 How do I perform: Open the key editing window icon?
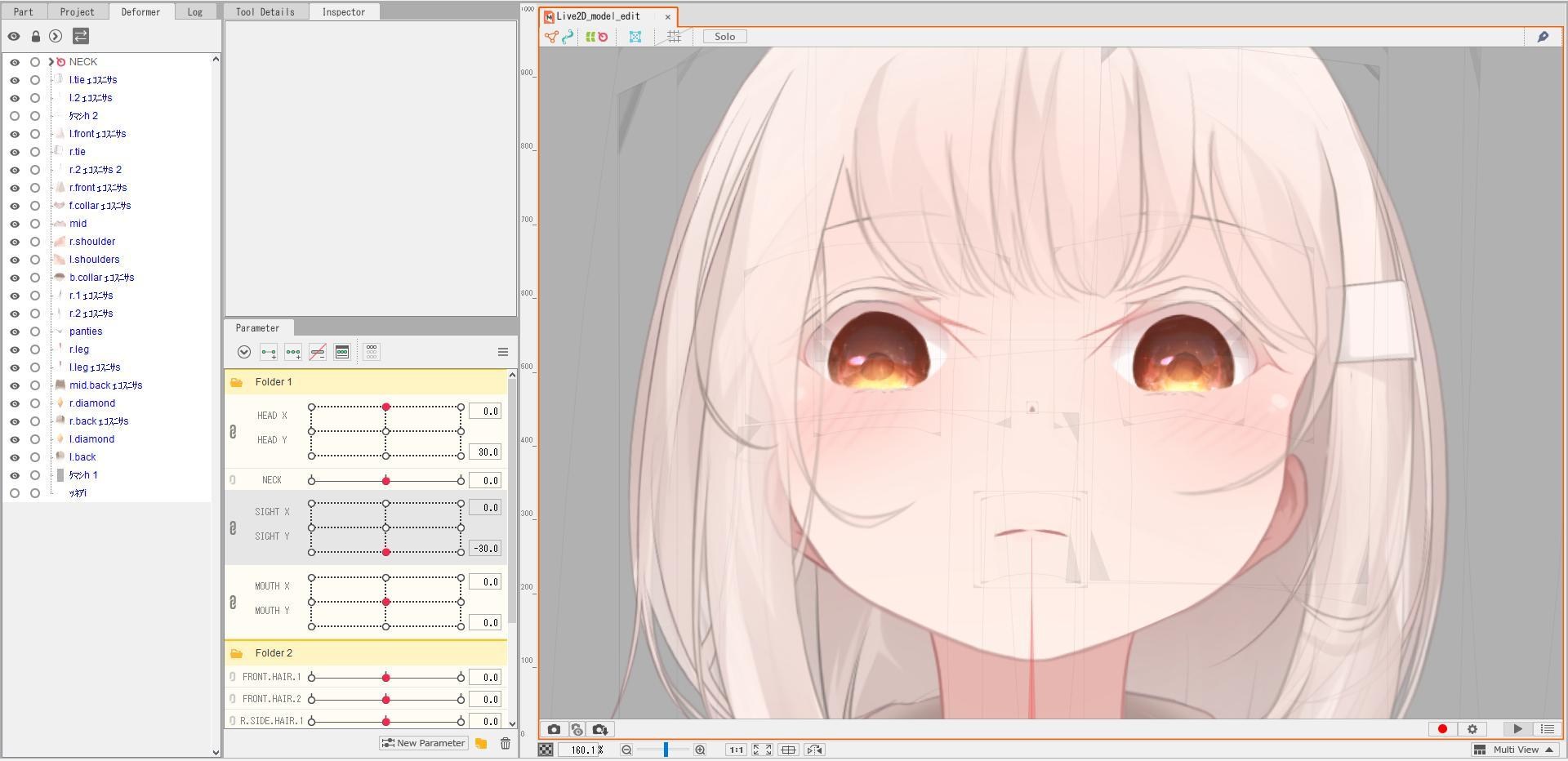(342, 352)
